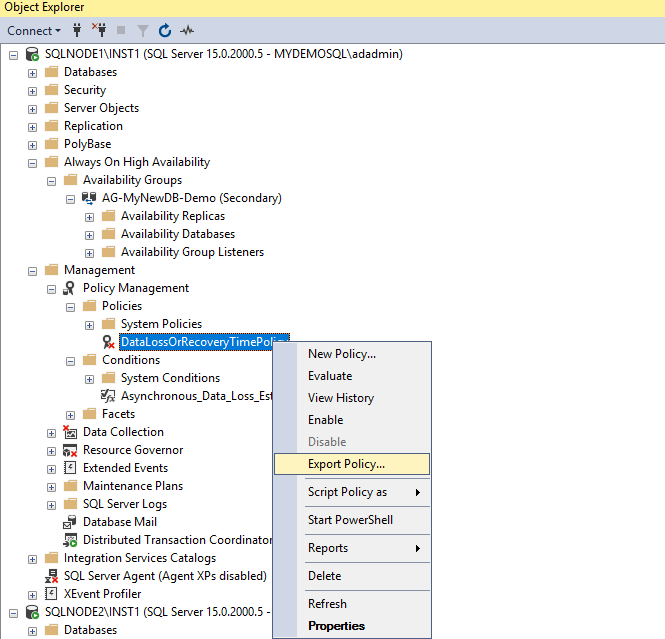Click the Database Mail icon
This screenshot has width=665, height=639.
70,522
